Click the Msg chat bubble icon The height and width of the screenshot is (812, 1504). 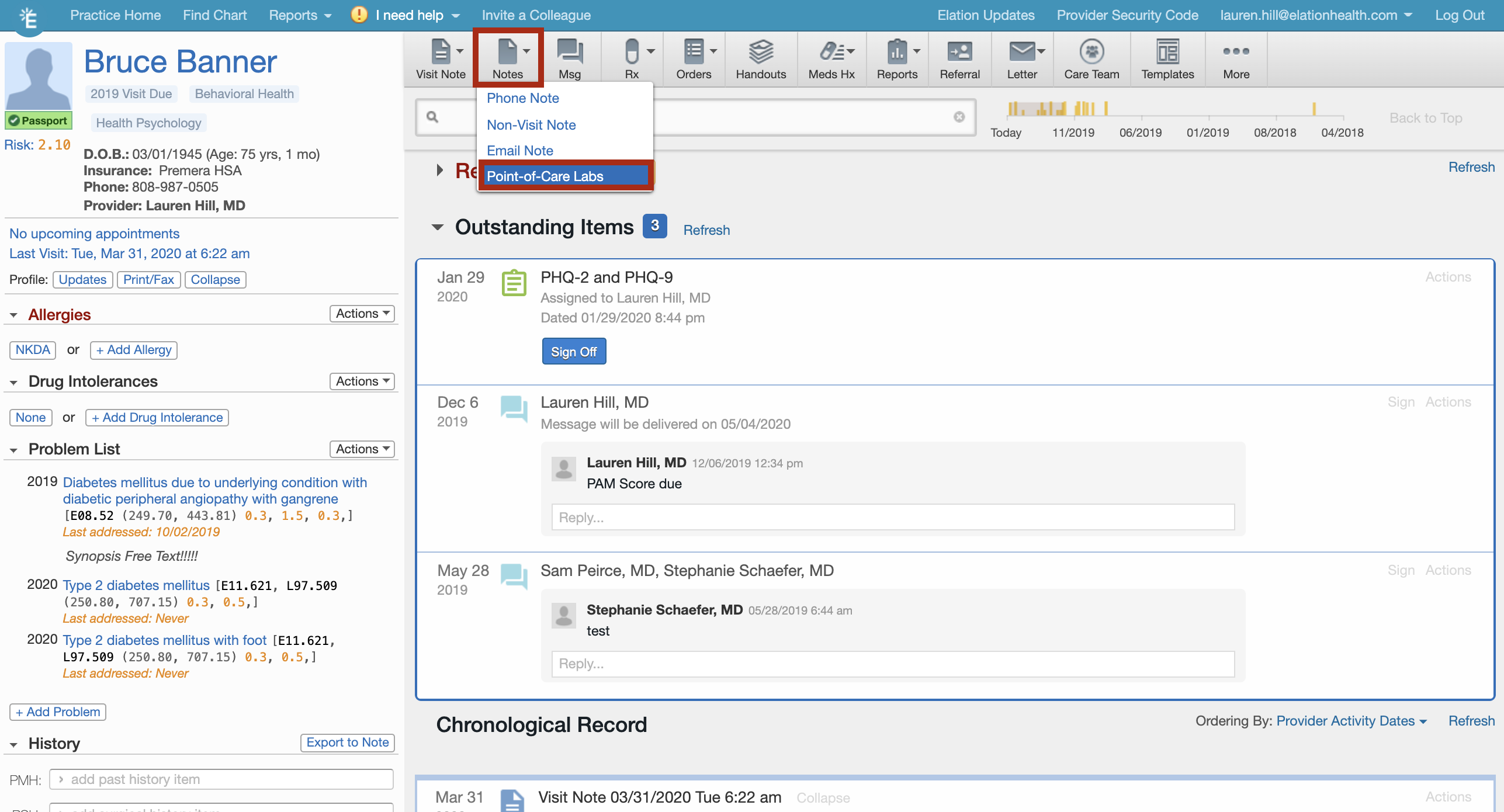tap(569, 52)
